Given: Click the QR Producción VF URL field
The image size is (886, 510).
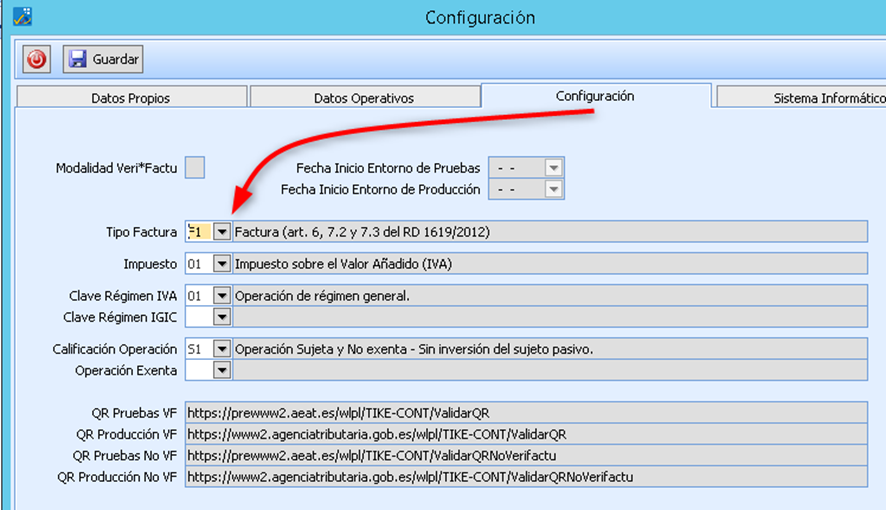Looking at the screenshot, I should point(525,434).
